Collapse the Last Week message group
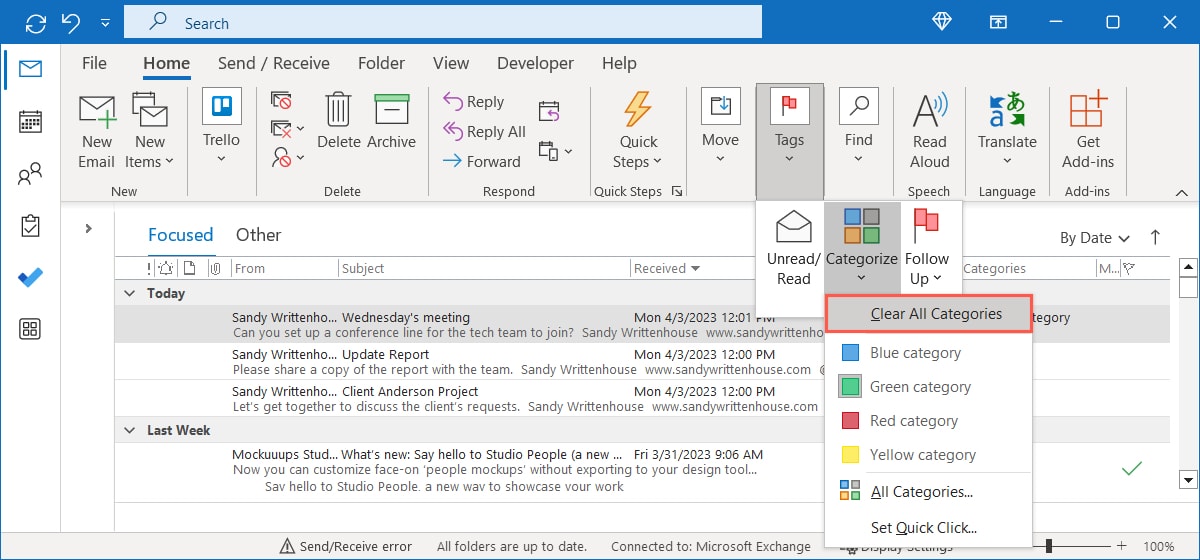1200x560 pixels. click(128, 430)
